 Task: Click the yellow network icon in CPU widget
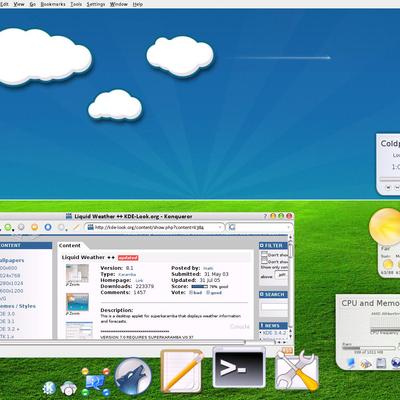pyautogui.click(x=366, y=363)
